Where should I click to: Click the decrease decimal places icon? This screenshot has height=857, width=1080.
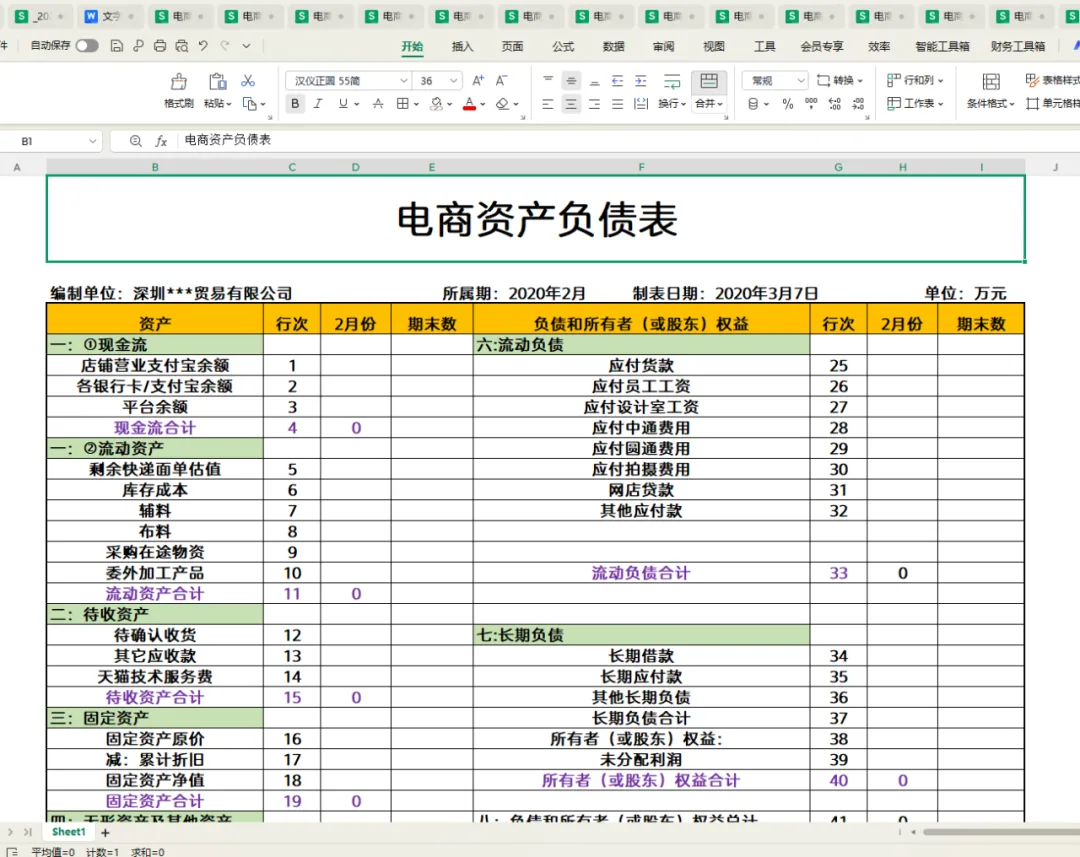tap(858, 104)
